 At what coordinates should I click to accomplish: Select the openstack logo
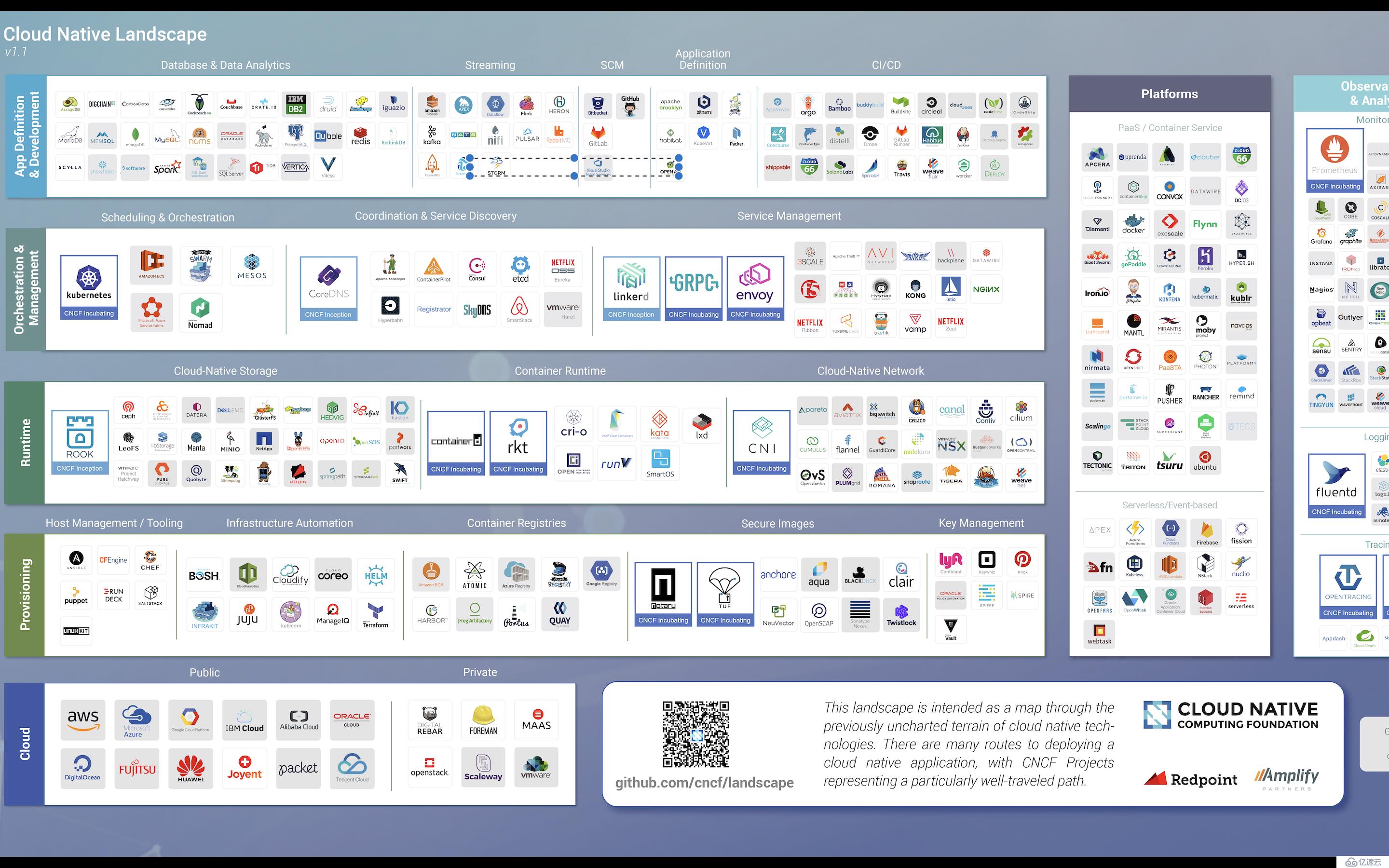click(429, 768)
